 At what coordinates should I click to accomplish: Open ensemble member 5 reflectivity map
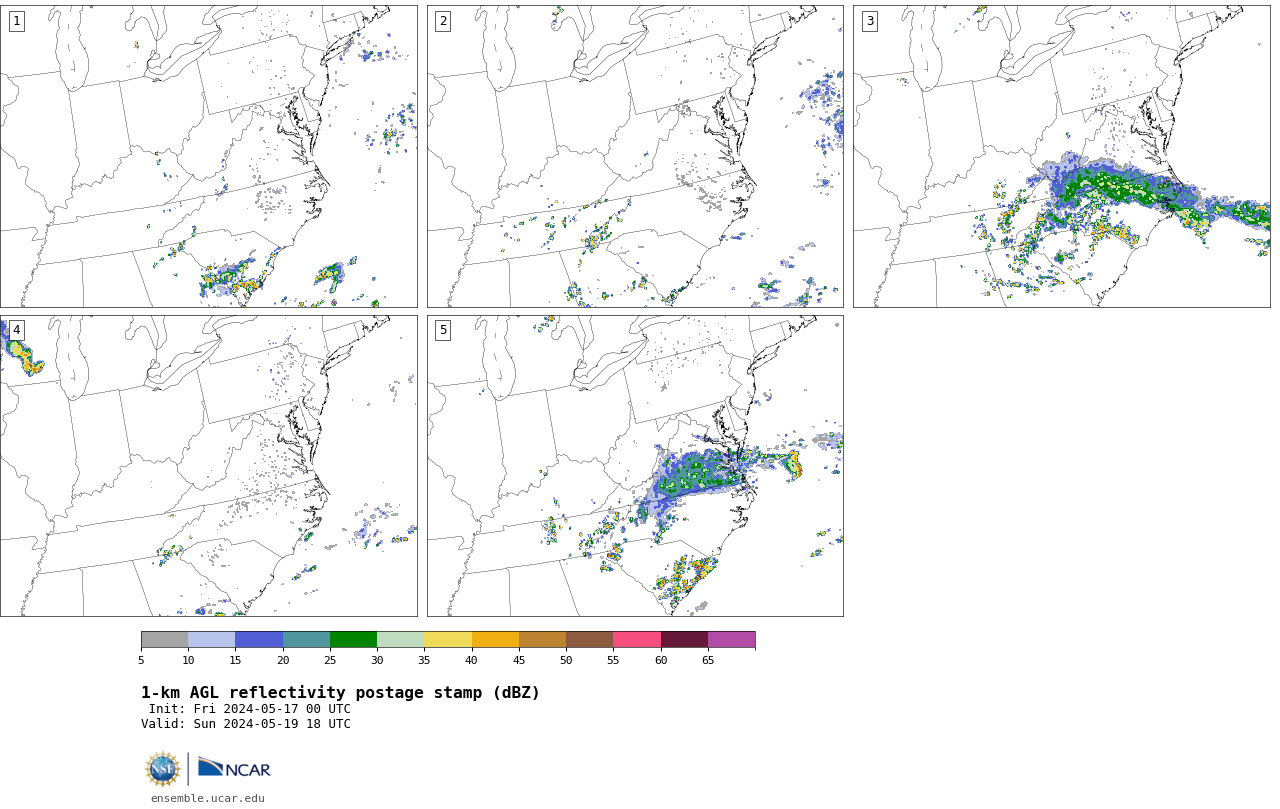(635, 466)
